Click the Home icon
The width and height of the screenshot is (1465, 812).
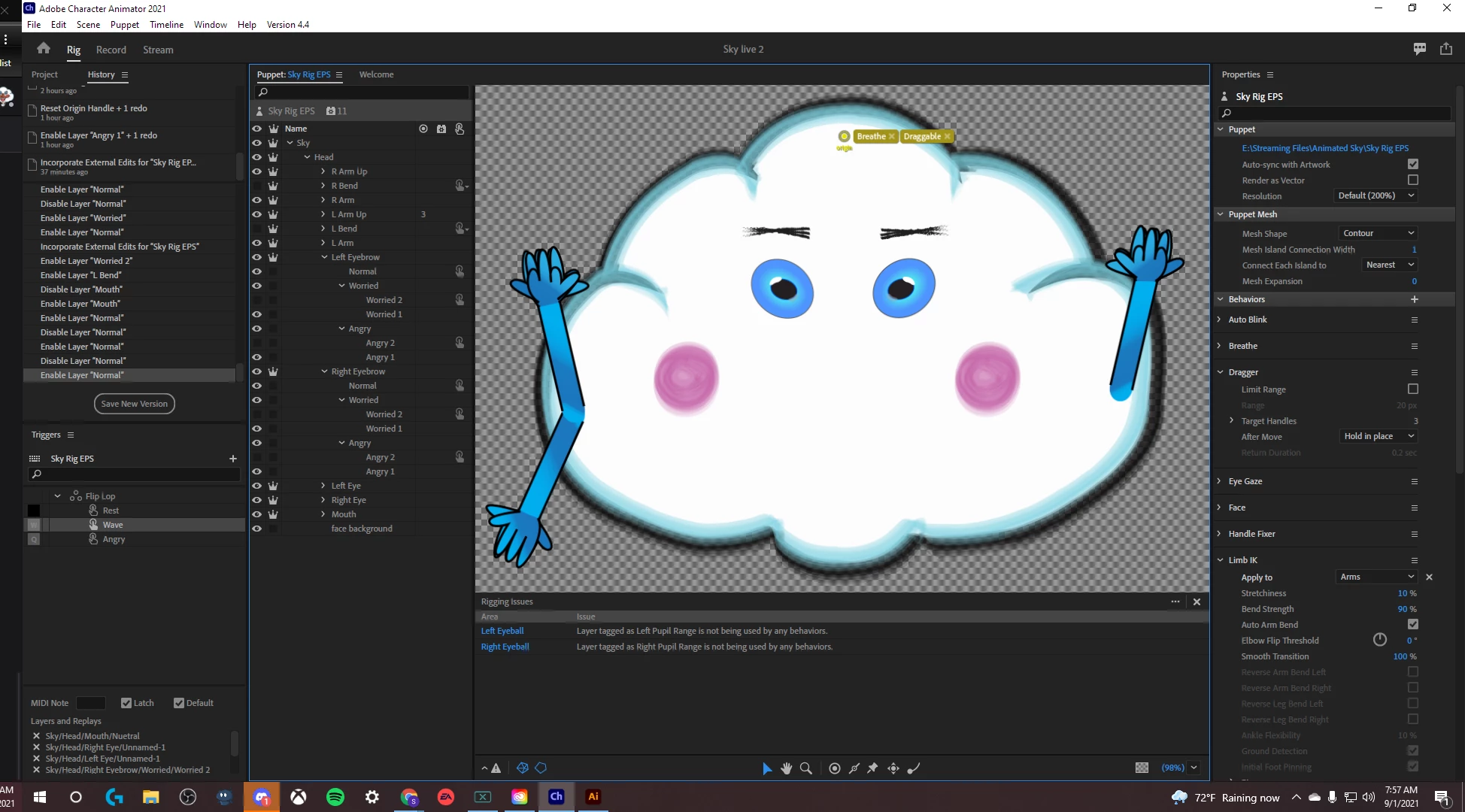(44, 49)
